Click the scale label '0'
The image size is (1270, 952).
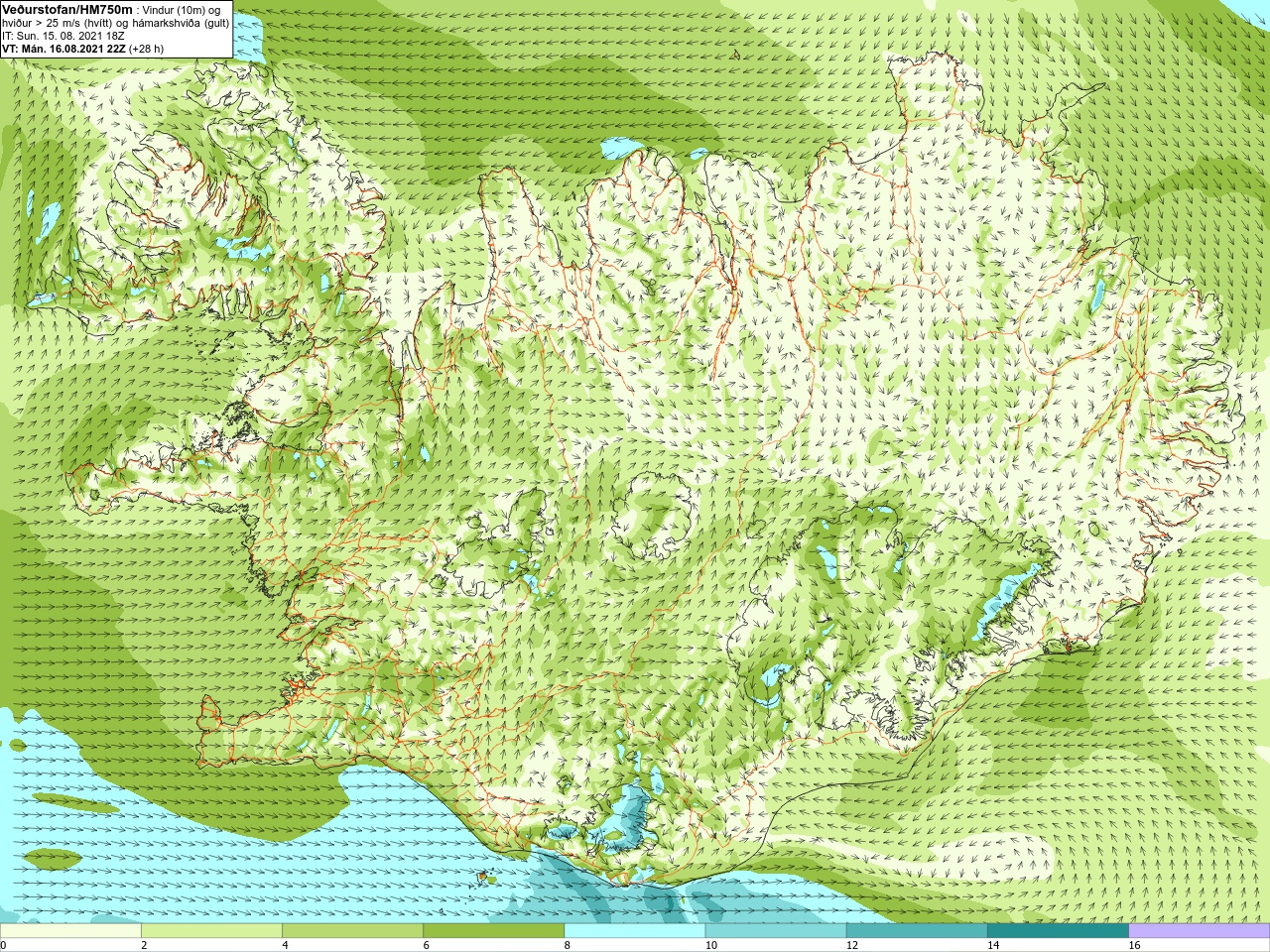click(x=3, y=945)
